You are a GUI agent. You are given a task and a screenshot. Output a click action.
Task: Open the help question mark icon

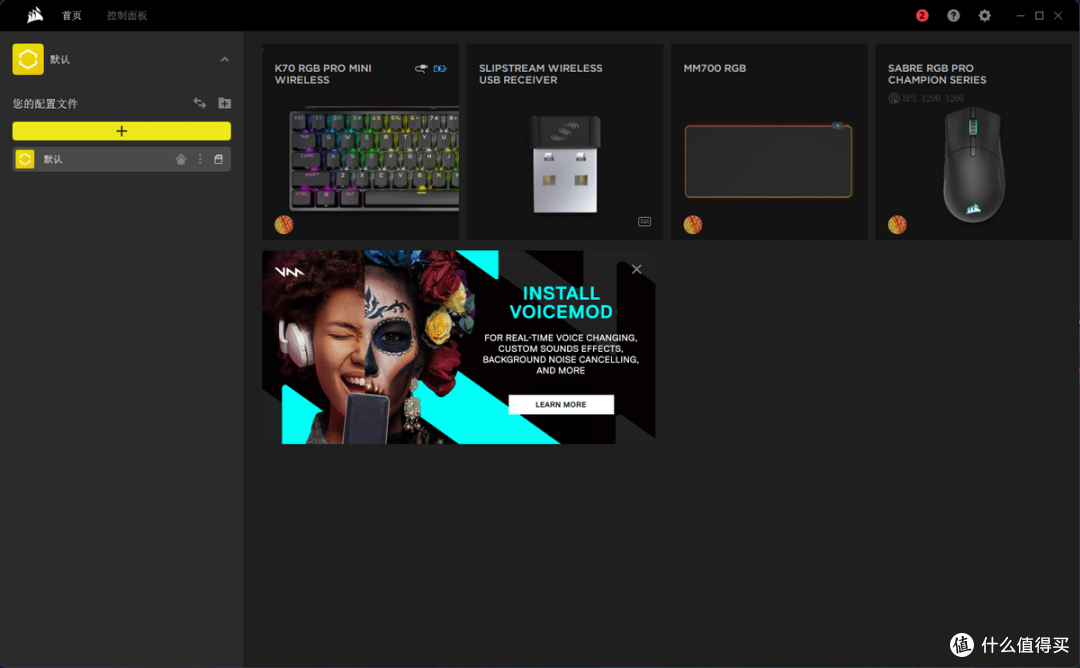pyautogui.click(x=953, y=15)
